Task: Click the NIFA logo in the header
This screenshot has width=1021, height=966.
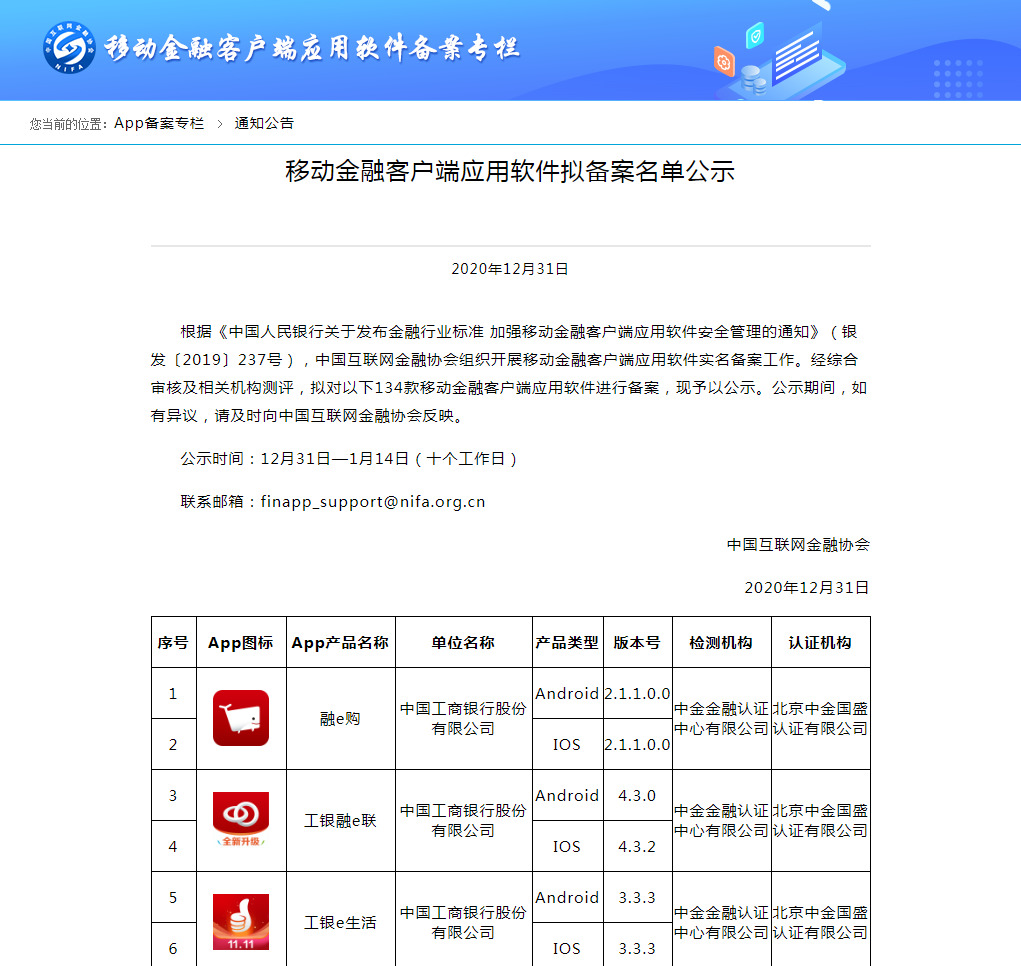Action: click(69, 47)
